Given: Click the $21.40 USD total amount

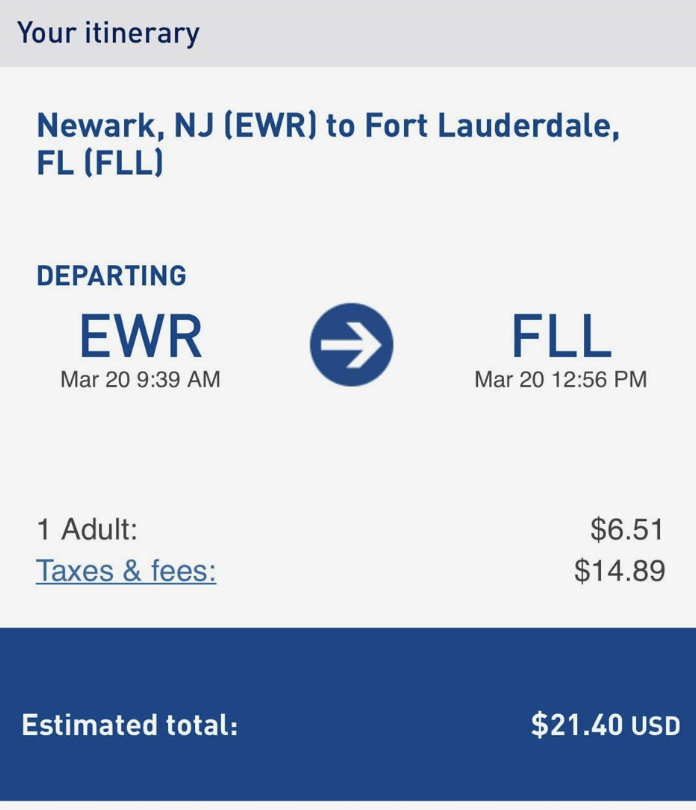Looking at the screenshot, I should pyautogui.click(x=606, y=725).
